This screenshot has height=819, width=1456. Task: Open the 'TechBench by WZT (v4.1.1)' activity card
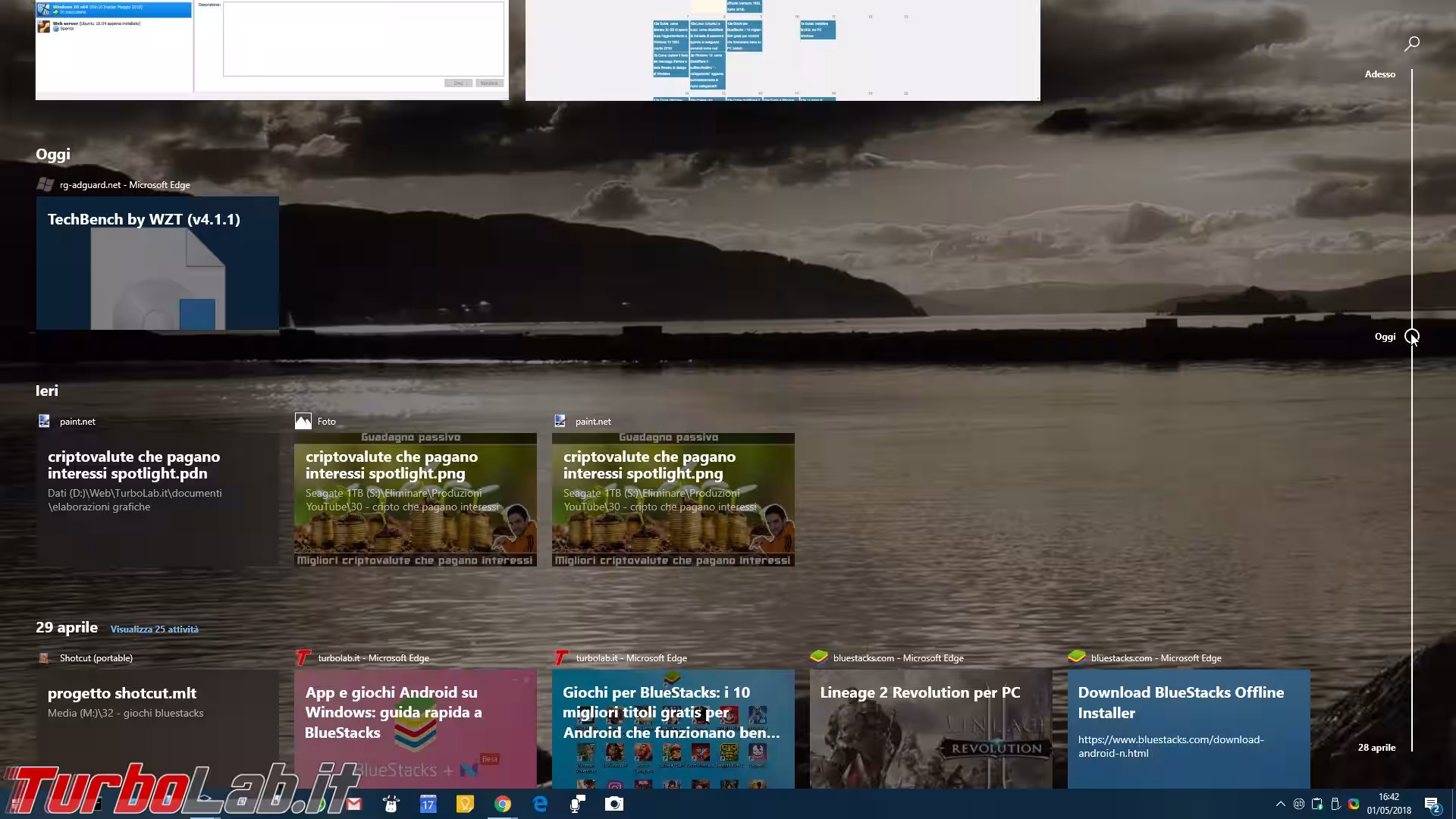pyautogui.click(x=157, y=263)
